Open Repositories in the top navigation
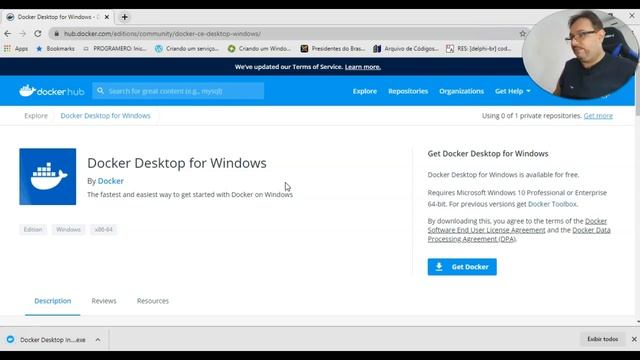 tap(408, 91)
